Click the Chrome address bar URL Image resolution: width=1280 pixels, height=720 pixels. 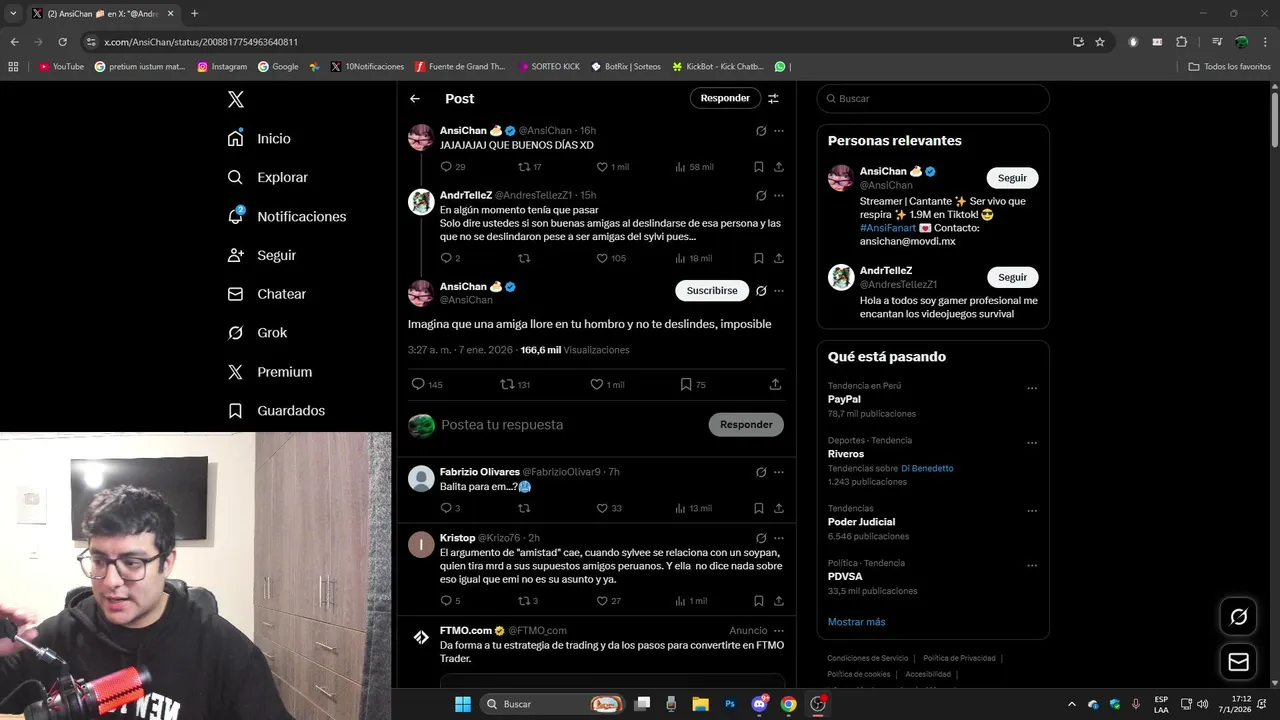(201, 42)
